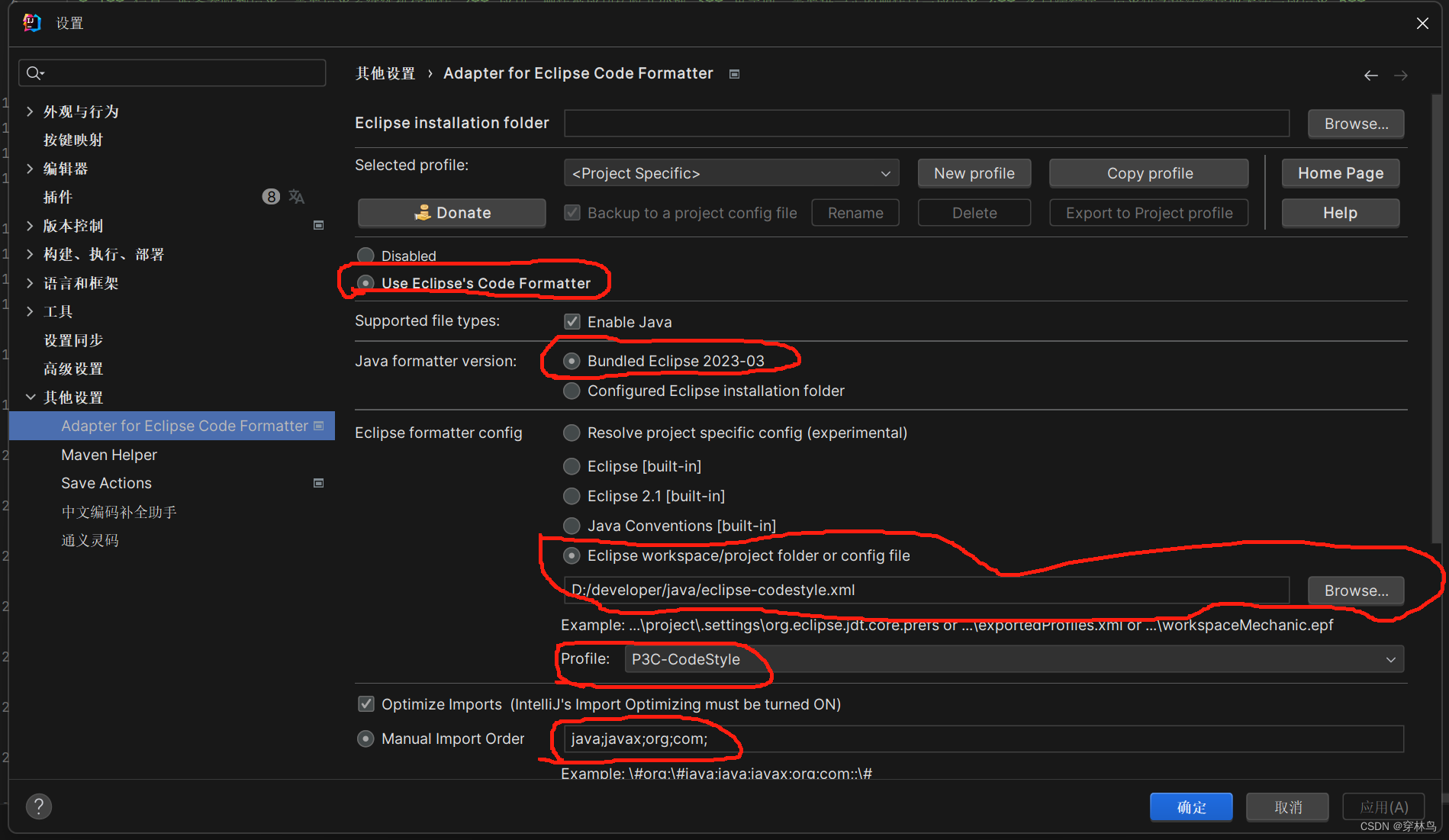Select Eclipse [built-in] config

[x=572, y=466]
